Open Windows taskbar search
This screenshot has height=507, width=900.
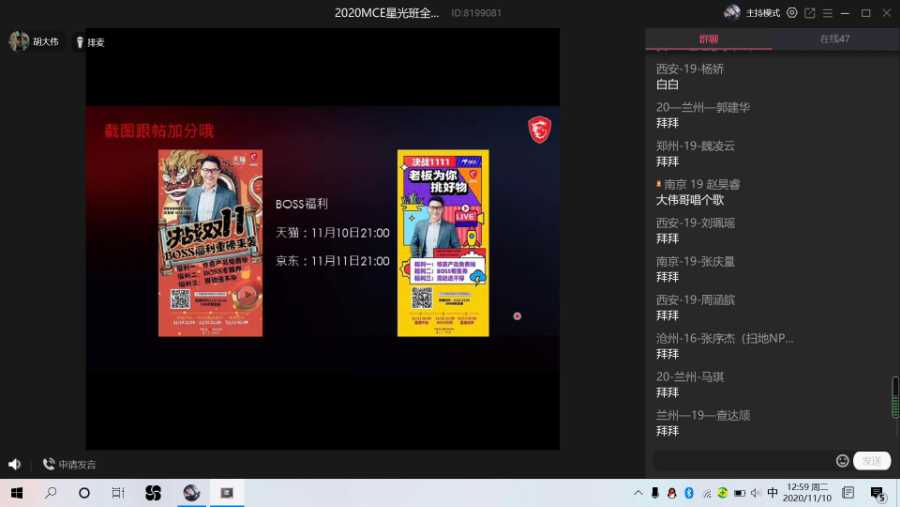pos(51,493)
